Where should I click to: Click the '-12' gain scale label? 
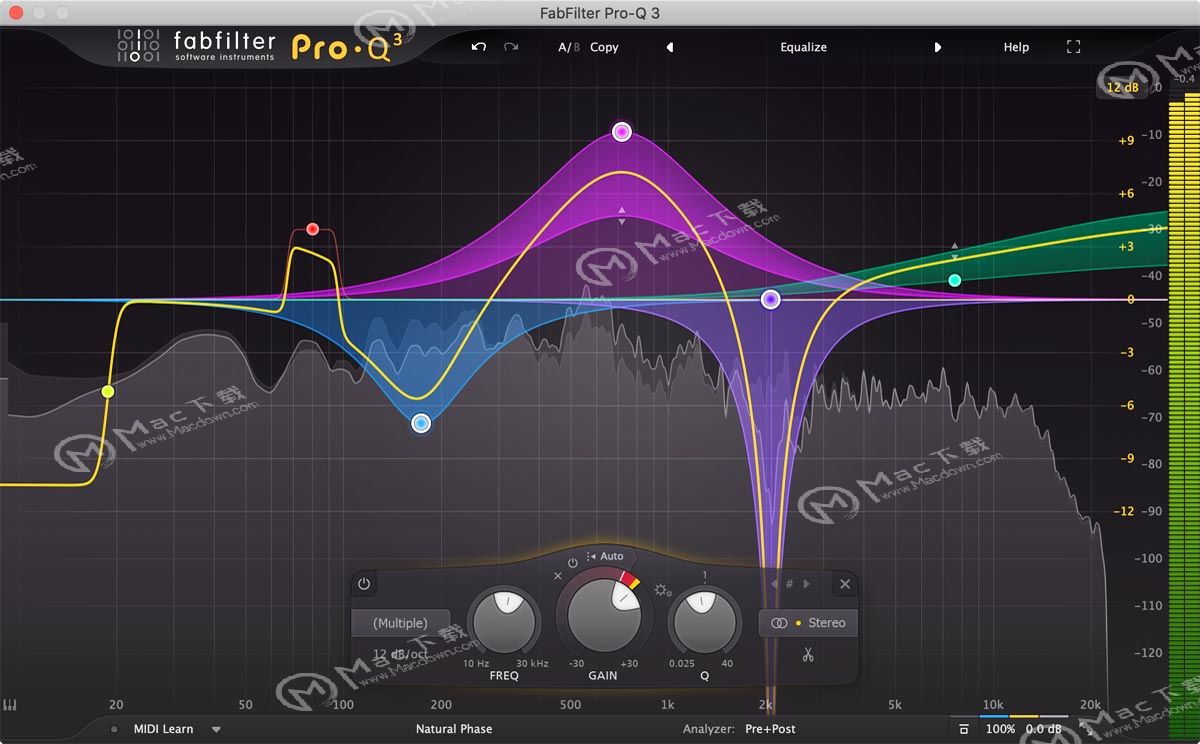coord(1125,512)
